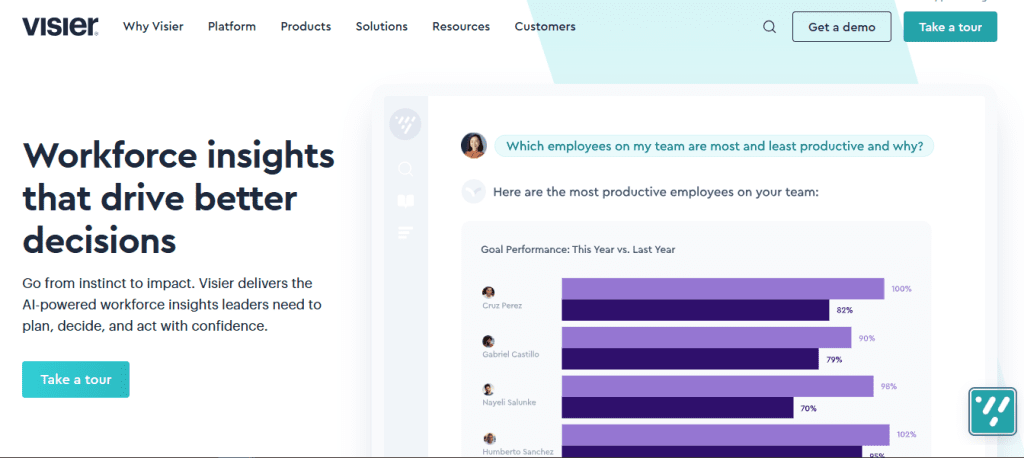Screen dimensions: 1024x458
Task: Click the assistant icon beside the answer
Action: pos(473,192)
